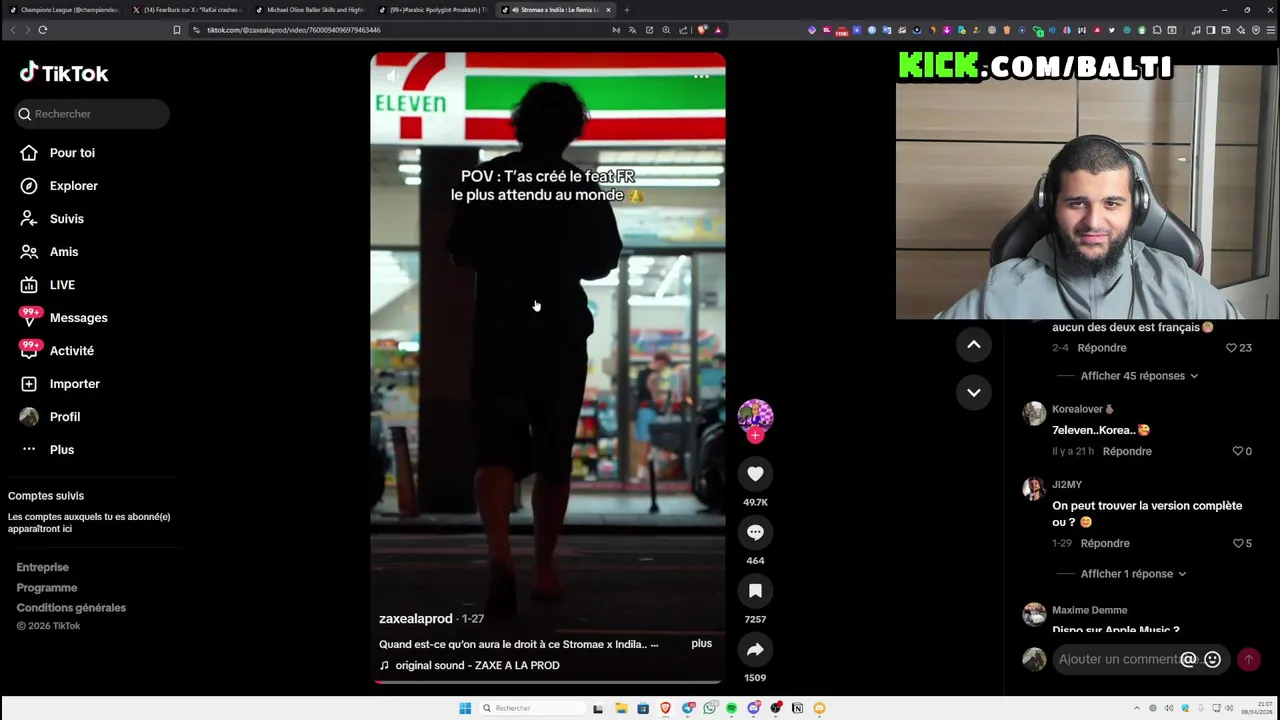1280x720 pixels.
Task: Open the video three-dots options menu
Action: point(701,76)
